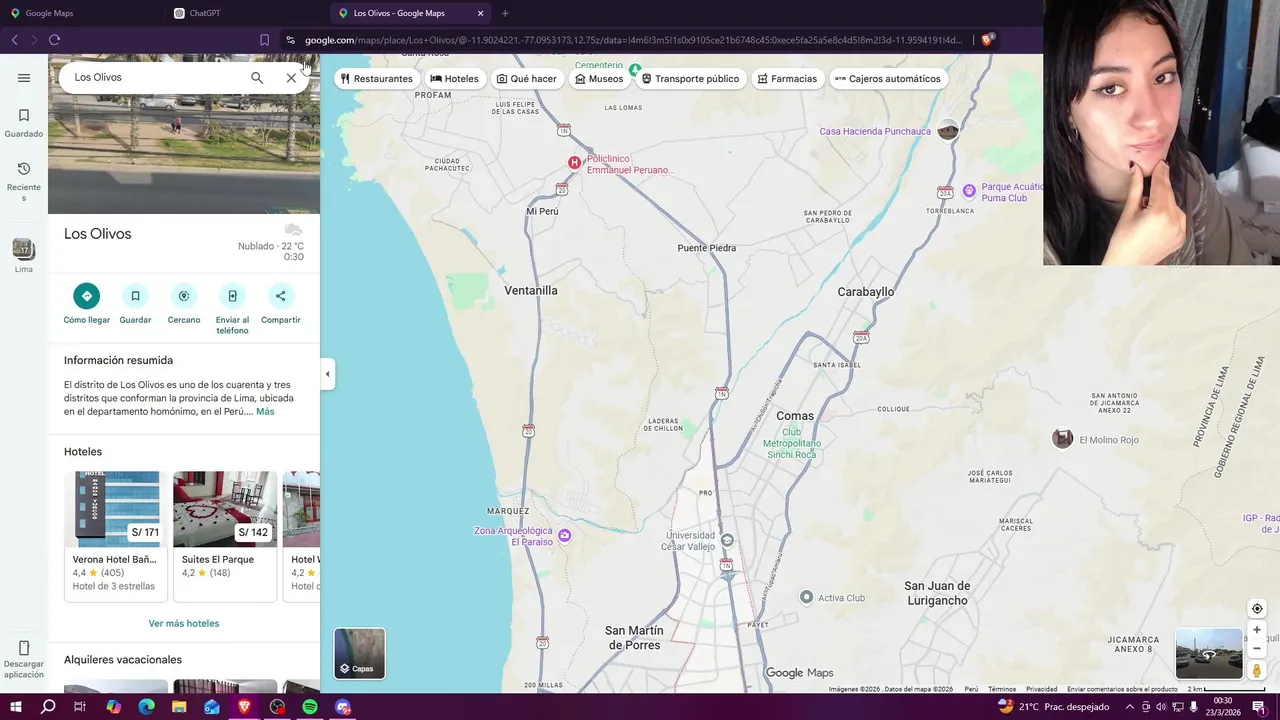Bookmark this page in Brave

point(264,40)
